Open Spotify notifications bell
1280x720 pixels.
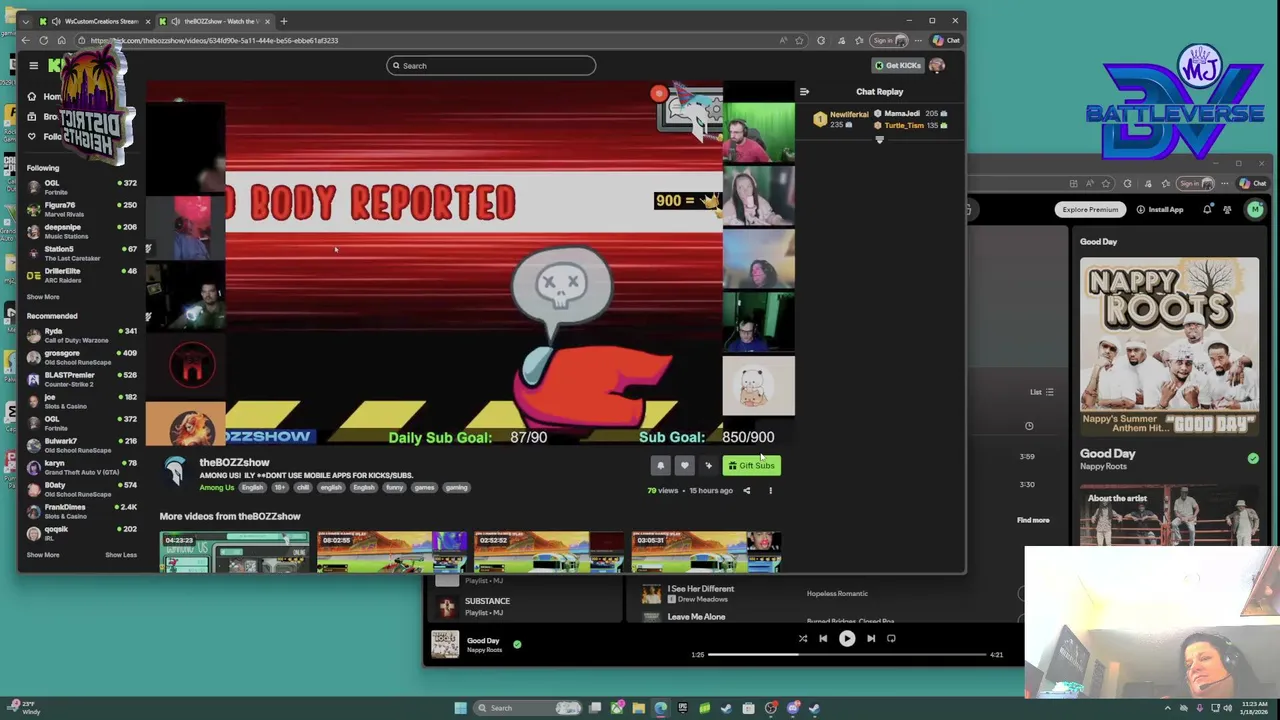[x=1207, y=210]
